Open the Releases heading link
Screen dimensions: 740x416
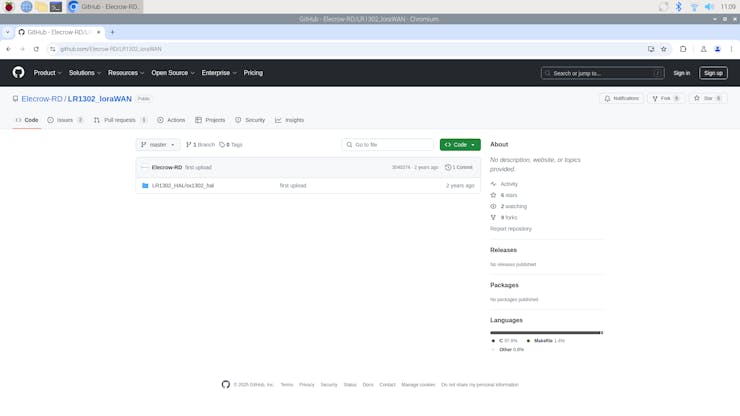(x=503, y=250)
